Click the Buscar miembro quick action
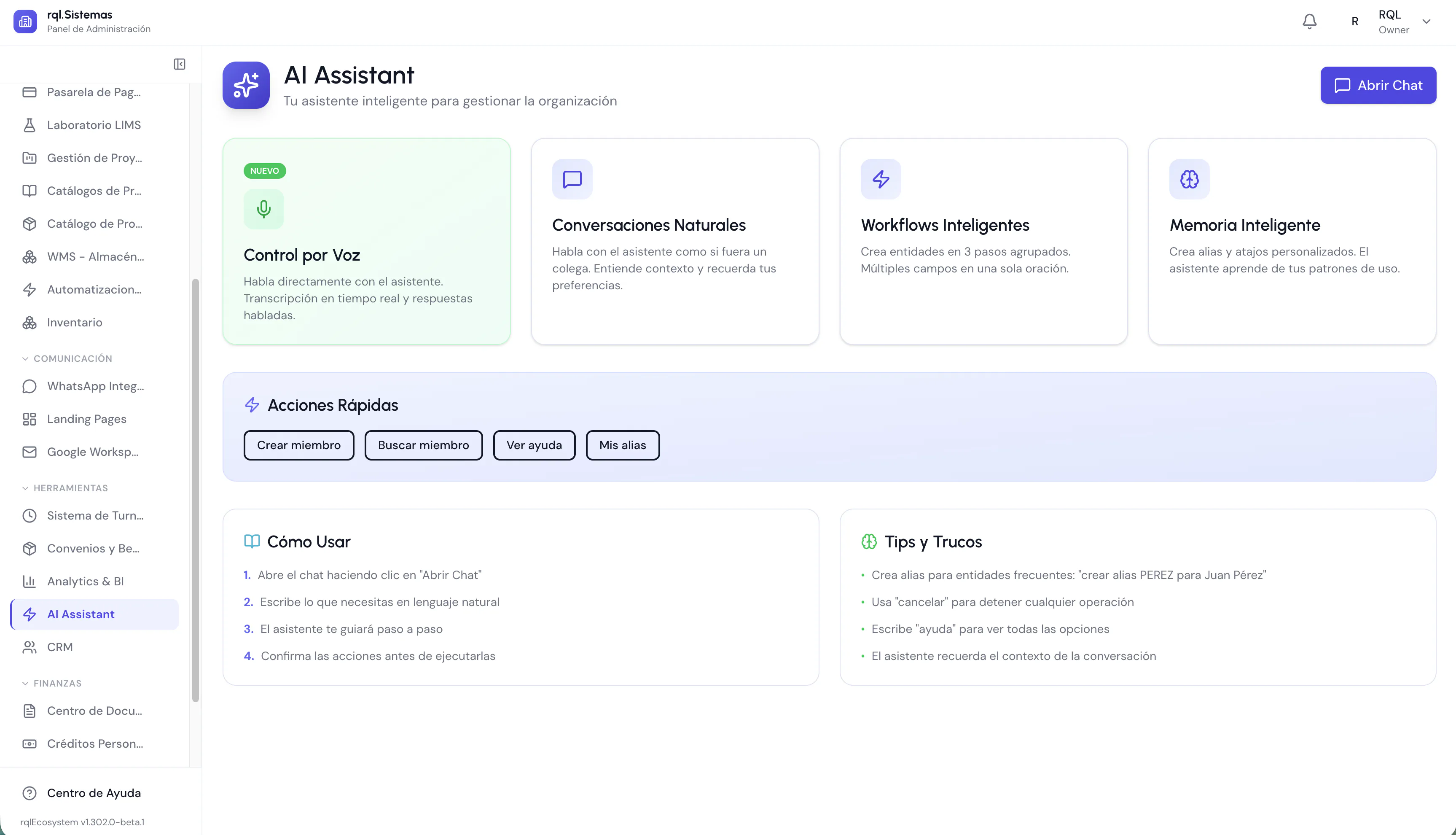 pyautogui.click(x=423, y=445)
